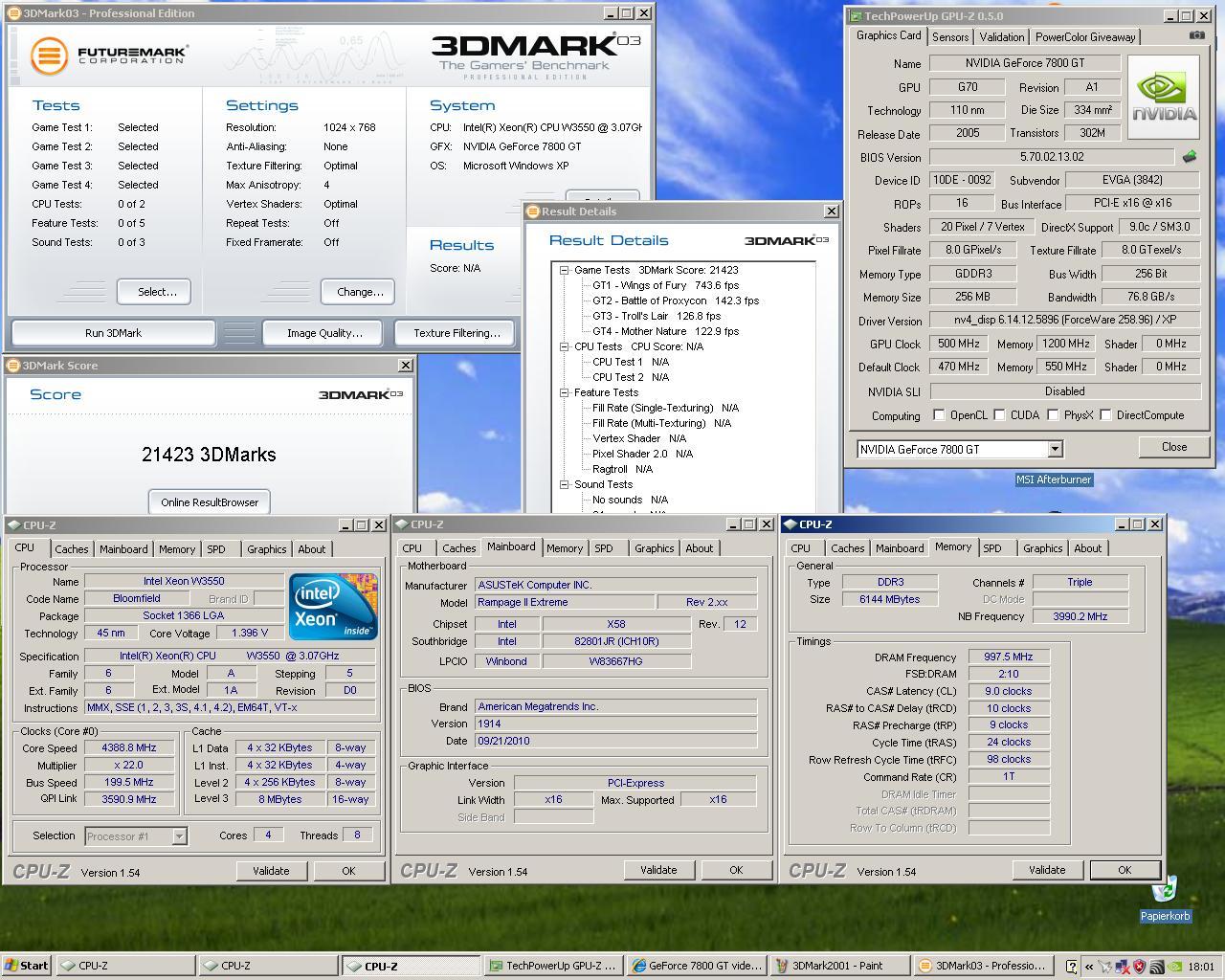This screenshot has width=1225, height=980.
Task: Click the Core Speed value 4388.8 MHz
Action: click(x=128, y=747)
